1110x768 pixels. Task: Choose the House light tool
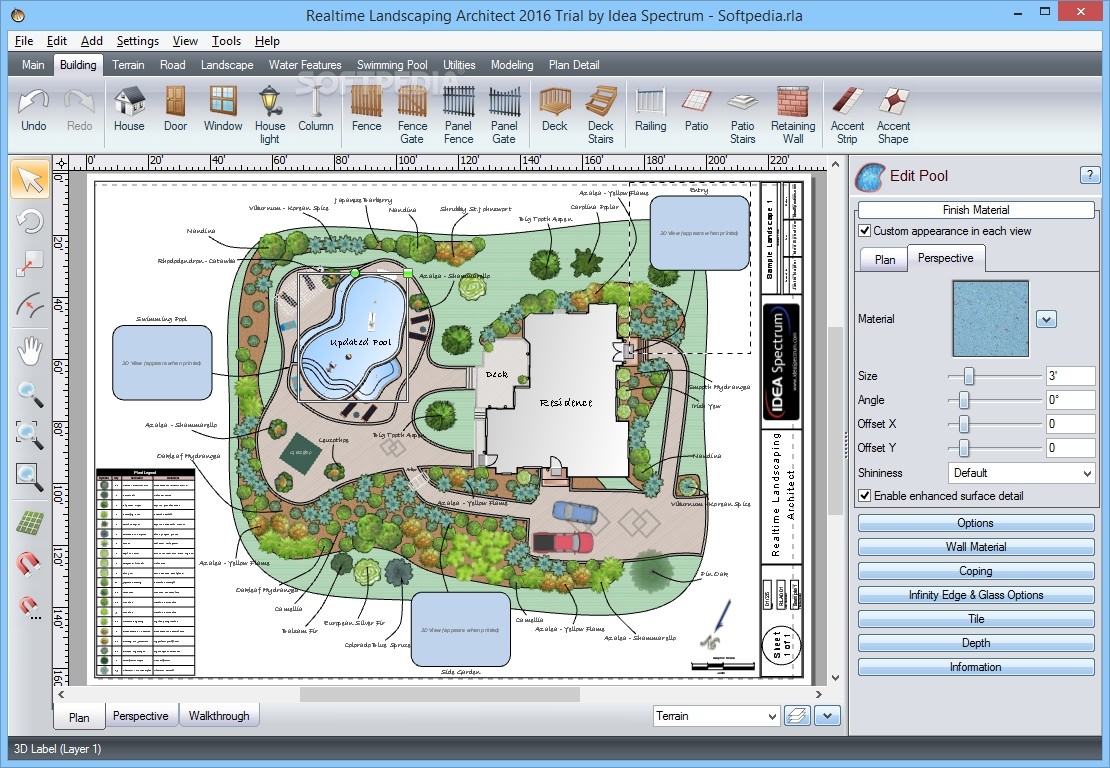(x=270, y=115)
